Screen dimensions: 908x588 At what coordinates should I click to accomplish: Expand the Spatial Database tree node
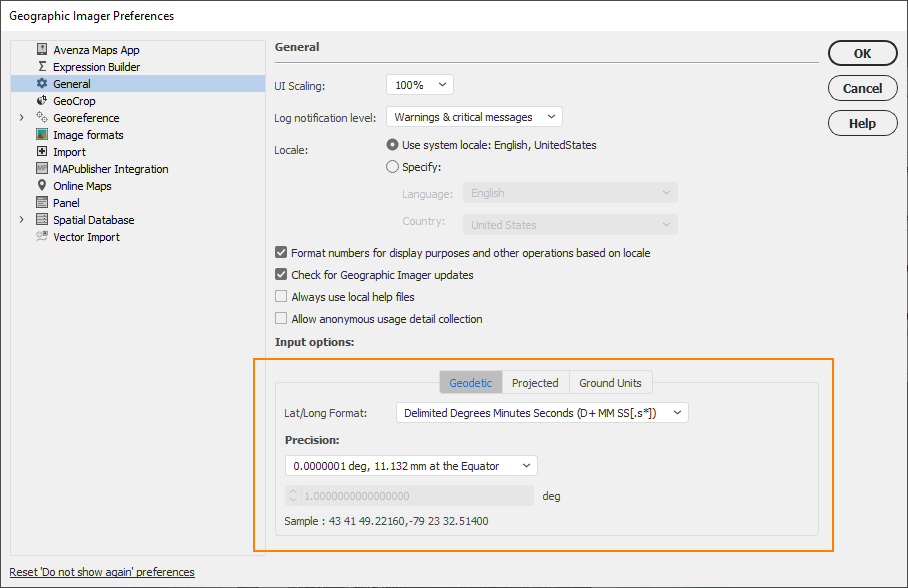point(21,220)
